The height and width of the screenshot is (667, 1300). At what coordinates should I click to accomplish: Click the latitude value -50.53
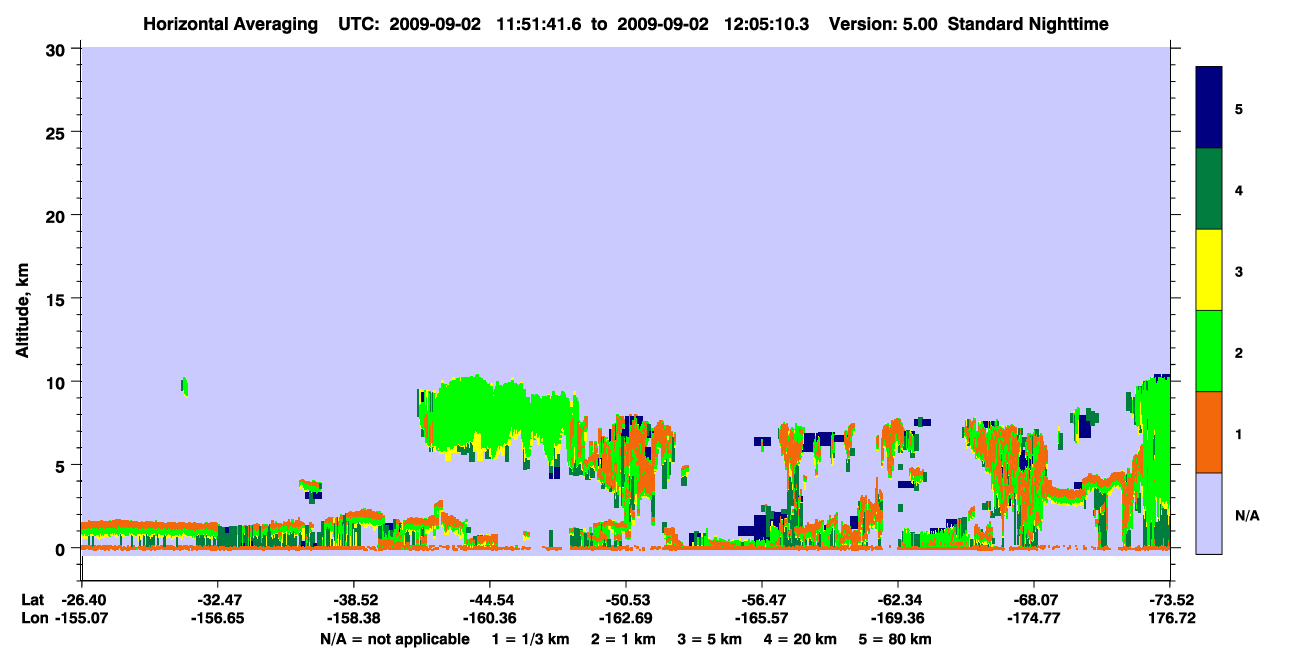tap(625, 600)
